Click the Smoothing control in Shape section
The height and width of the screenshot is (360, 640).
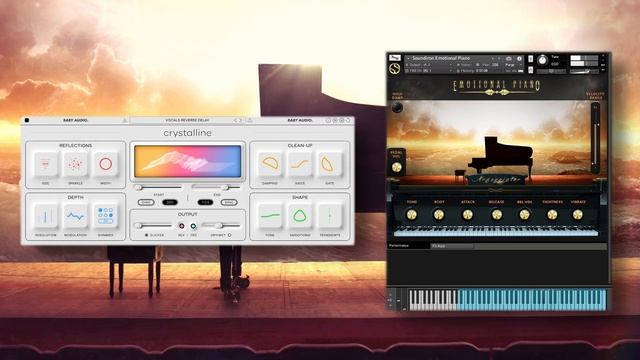tap(300, 216)
